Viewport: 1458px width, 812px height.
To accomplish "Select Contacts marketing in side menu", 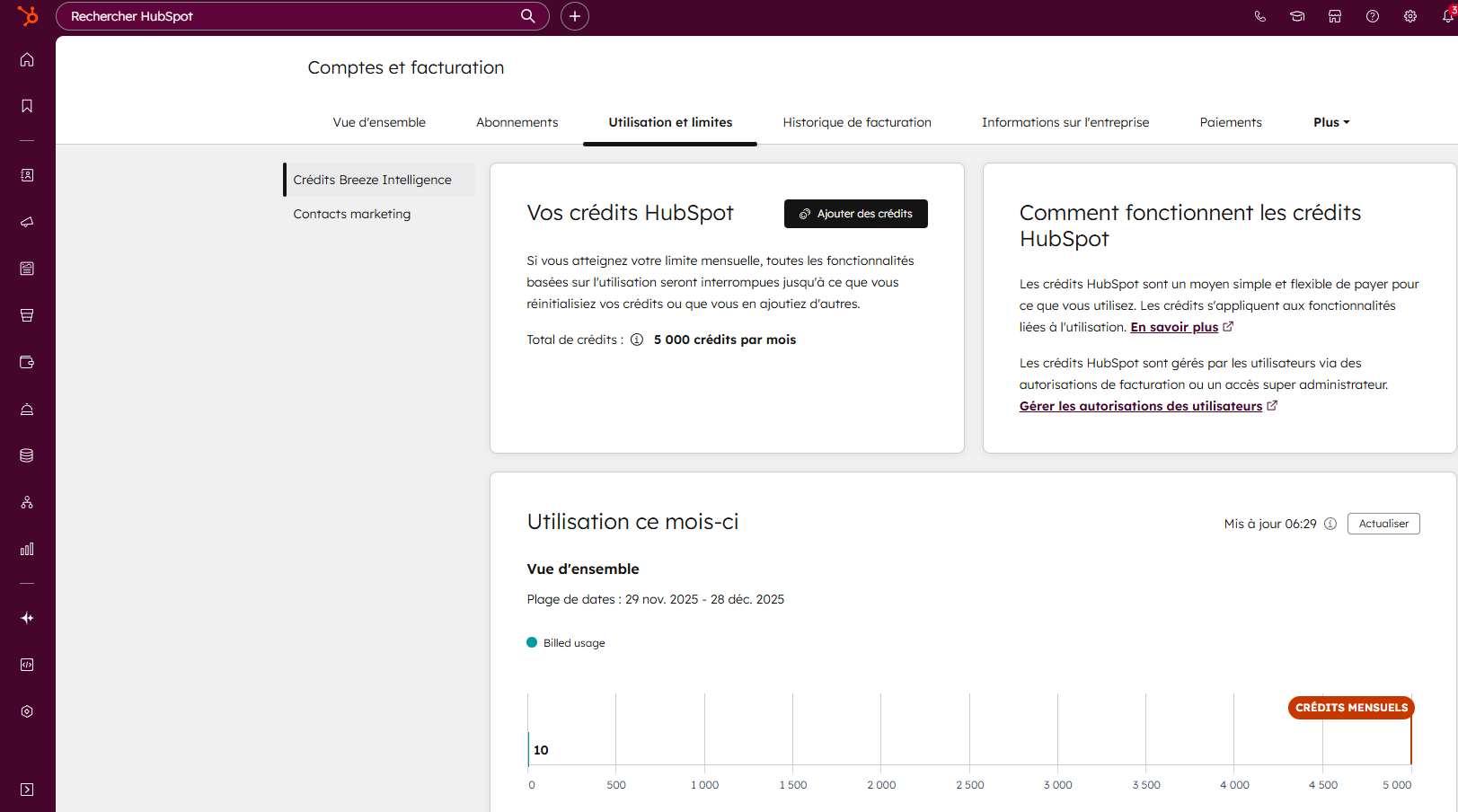I will click(x=351, y=214).
